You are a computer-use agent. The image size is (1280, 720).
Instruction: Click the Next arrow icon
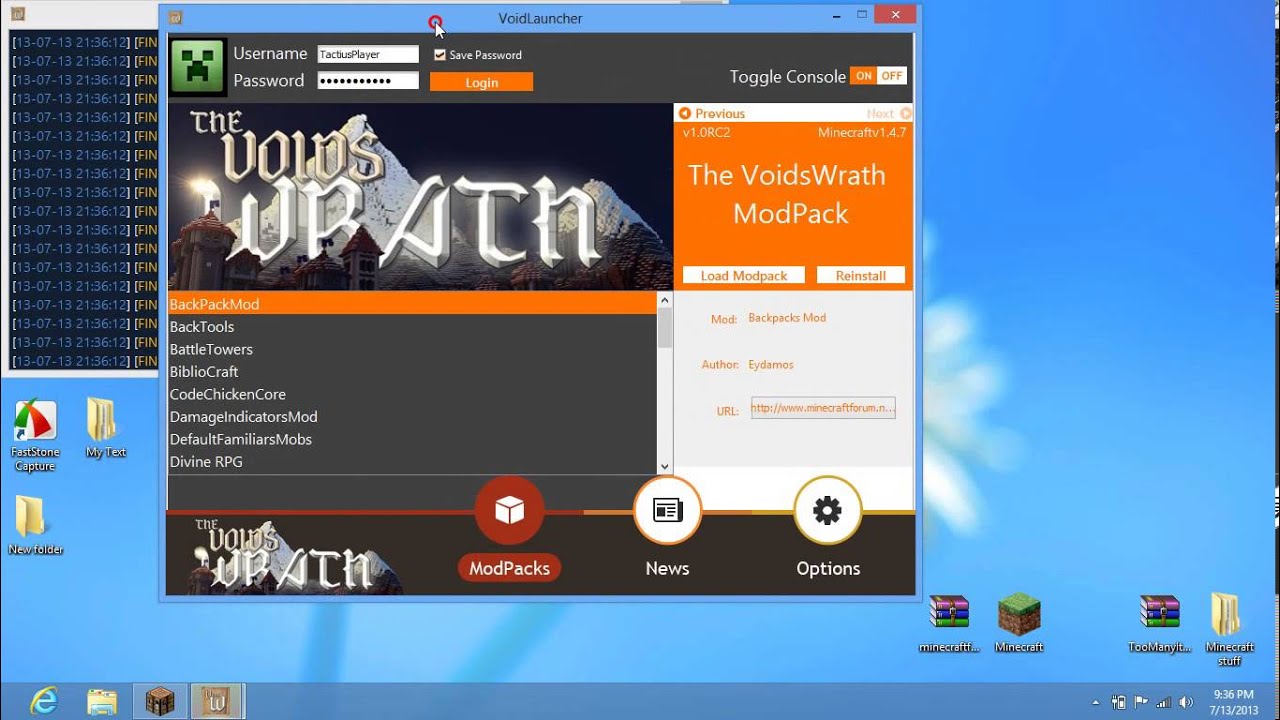click(x=905, y=113)
